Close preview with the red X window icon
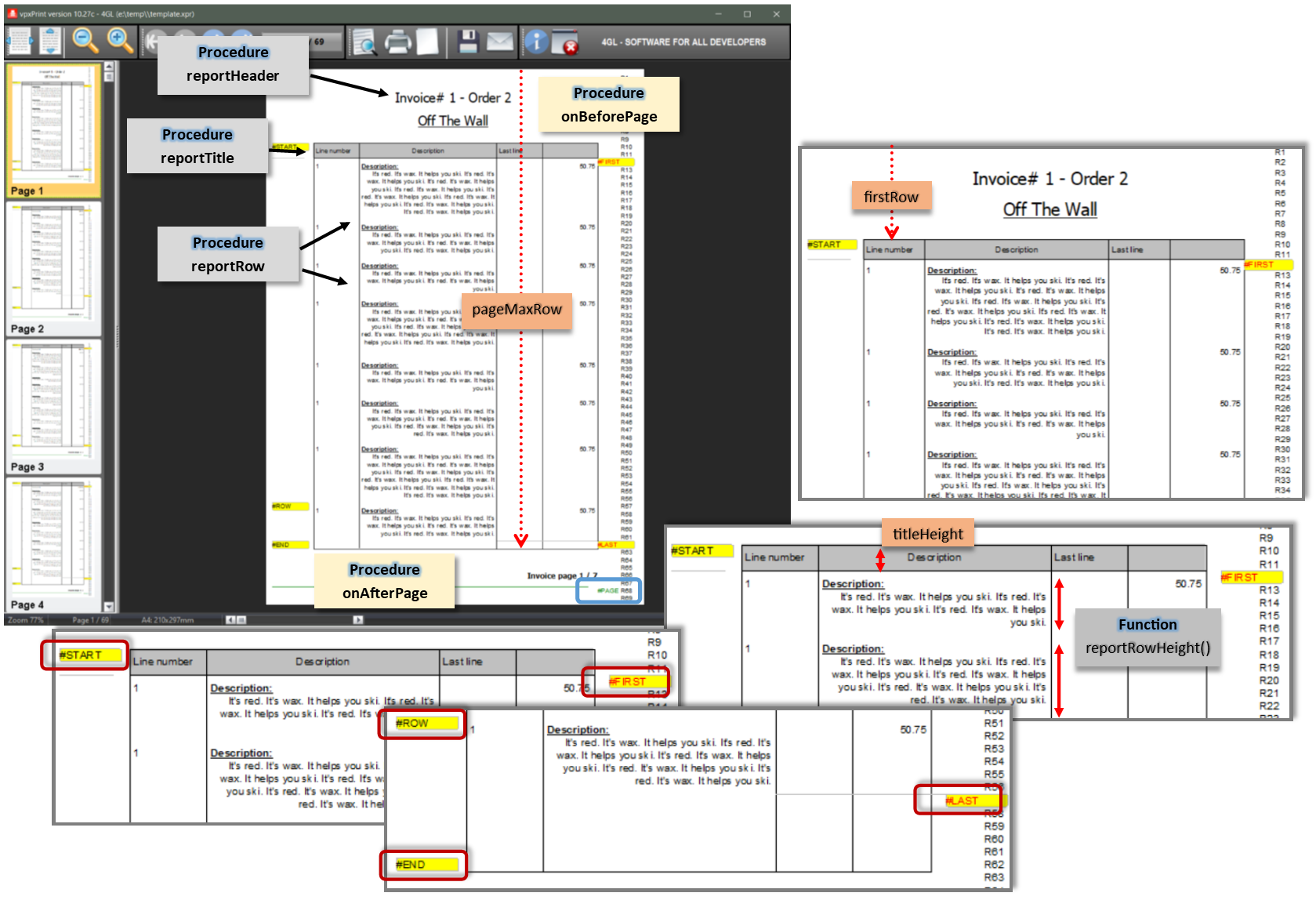1316x900 pixels. pos(564,42)
